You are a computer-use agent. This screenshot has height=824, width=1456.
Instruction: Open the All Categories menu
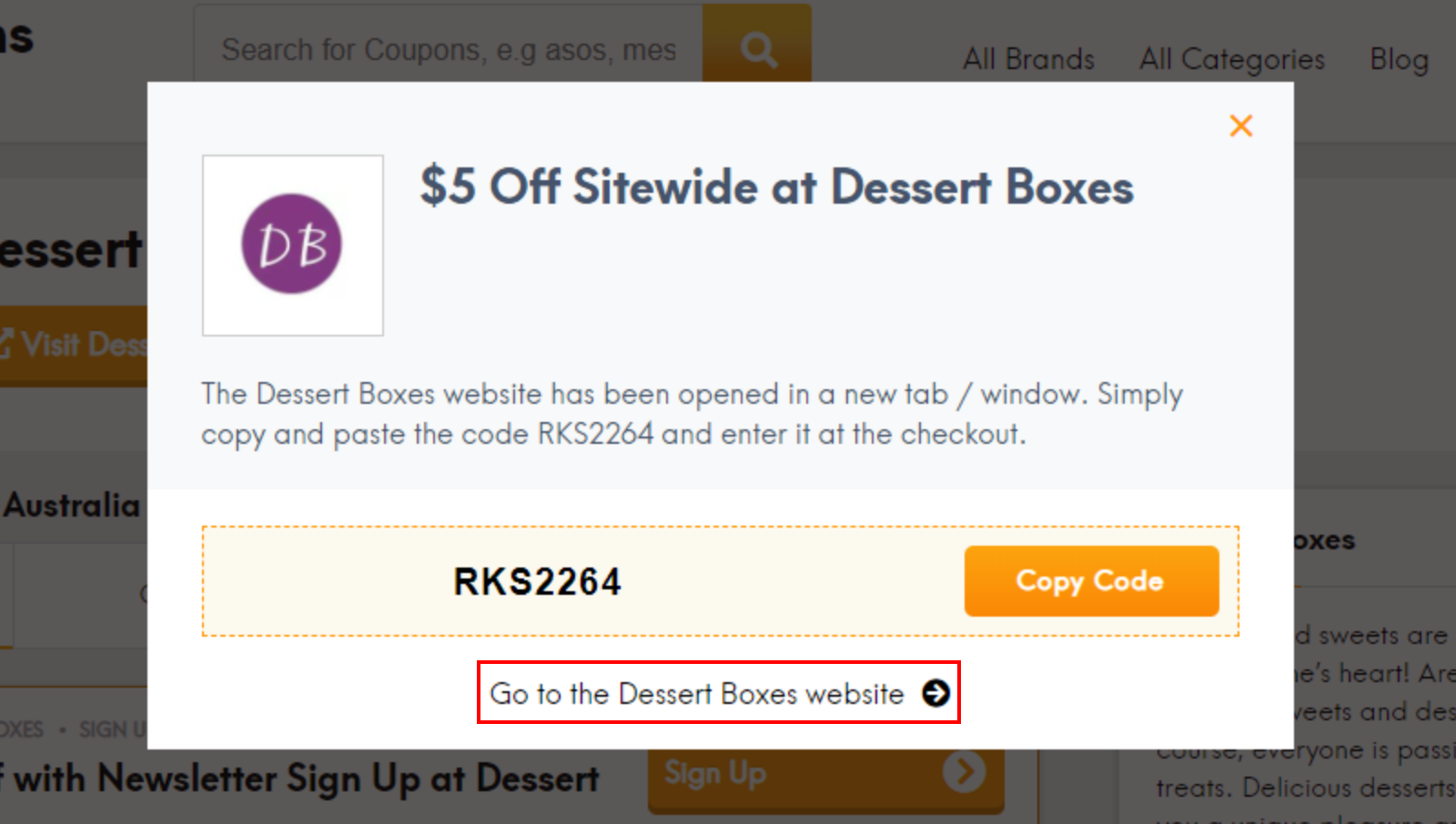click(1231, 58)
